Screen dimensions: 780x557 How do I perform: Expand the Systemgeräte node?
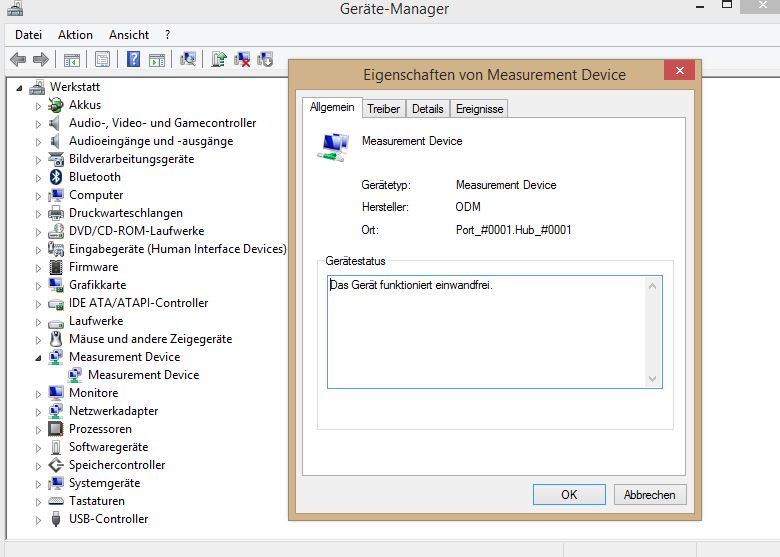38,484
